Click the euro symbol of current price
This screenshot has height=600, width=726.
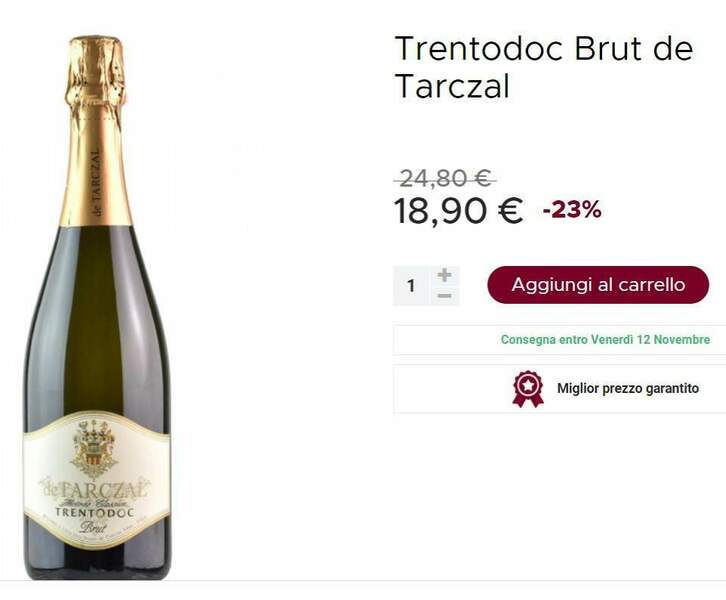tap(510, 211)
